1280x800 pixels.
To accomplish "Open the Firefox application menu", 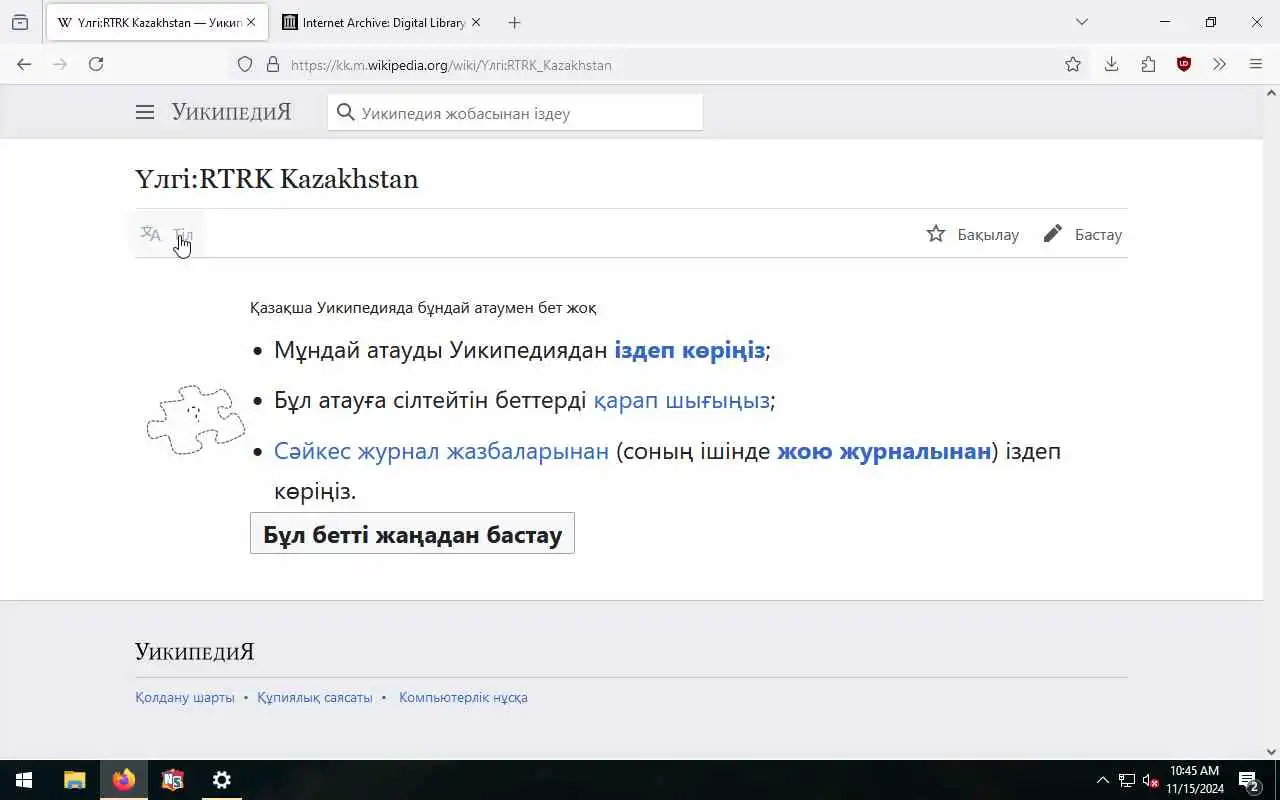I will tap(1256, 64).
